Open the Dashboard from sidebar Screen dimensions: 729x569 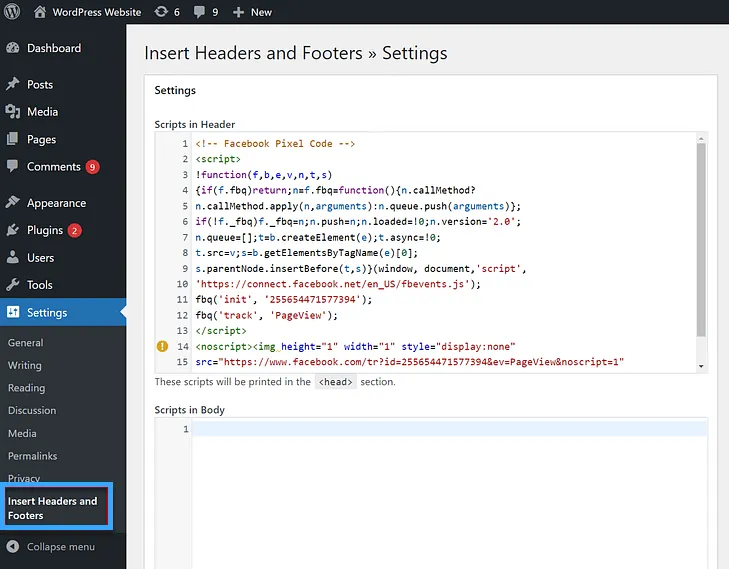tap(53, 48)
